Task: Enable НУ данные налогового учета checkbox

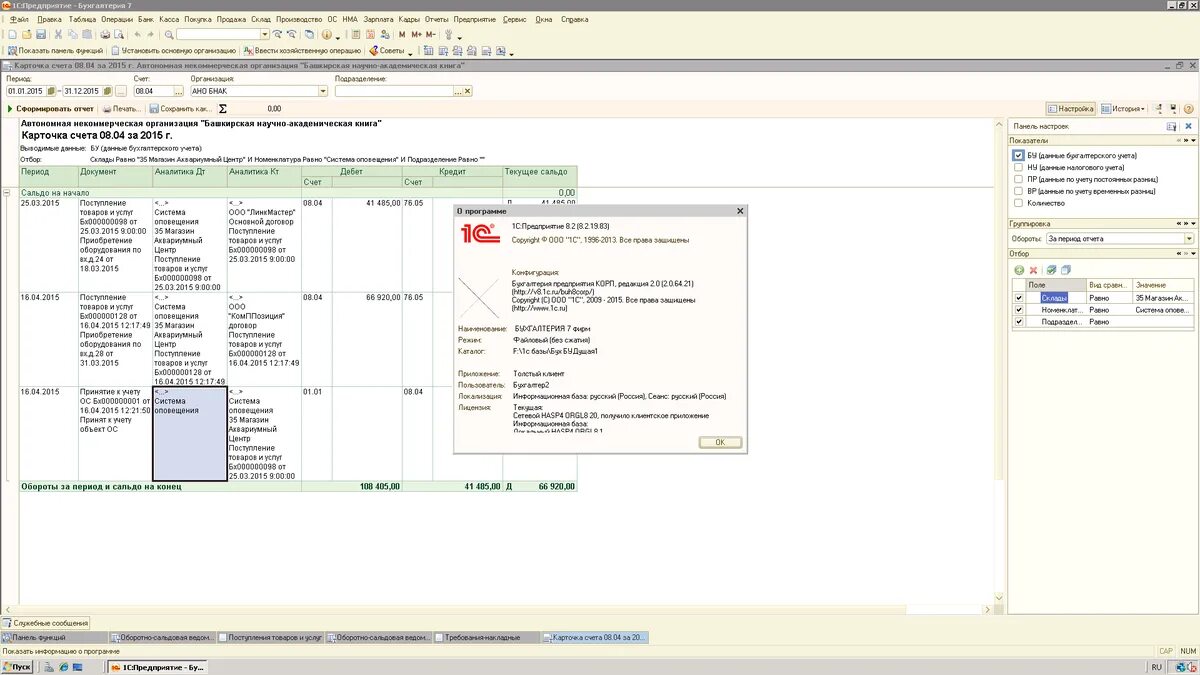Action: [1019, 167]
